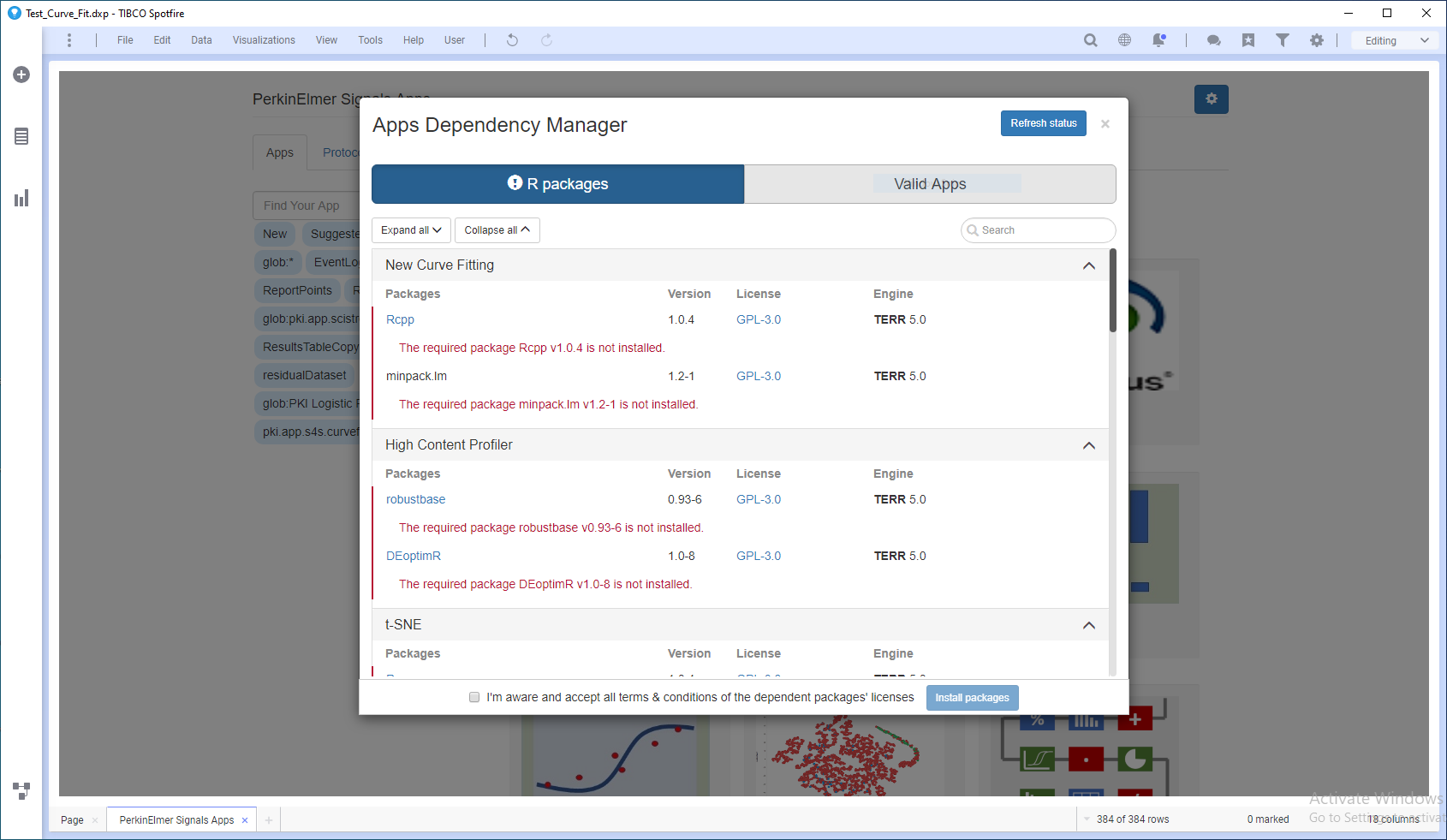Select the ReportPoints tag filter
1447x840 pixels.
[297, 290]
